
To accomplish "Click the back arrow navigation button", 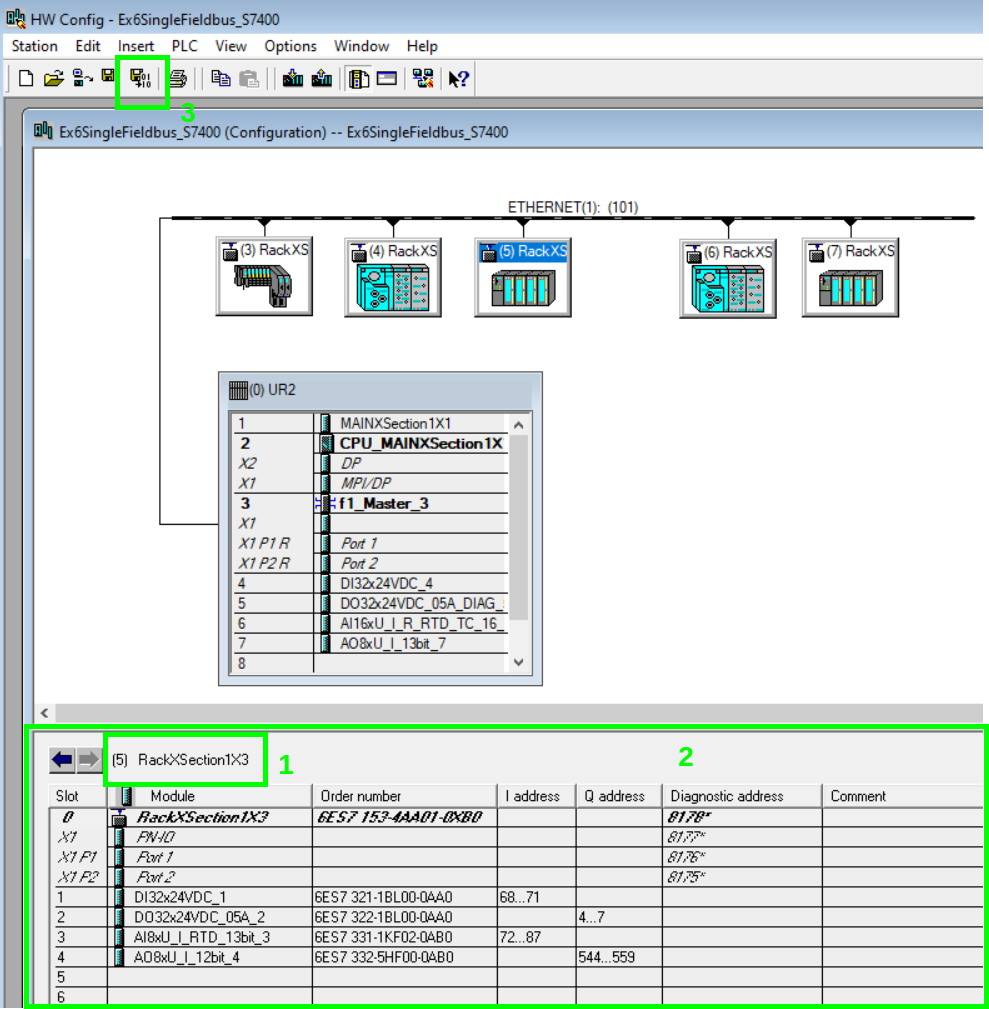I will (x=62, y=760).
